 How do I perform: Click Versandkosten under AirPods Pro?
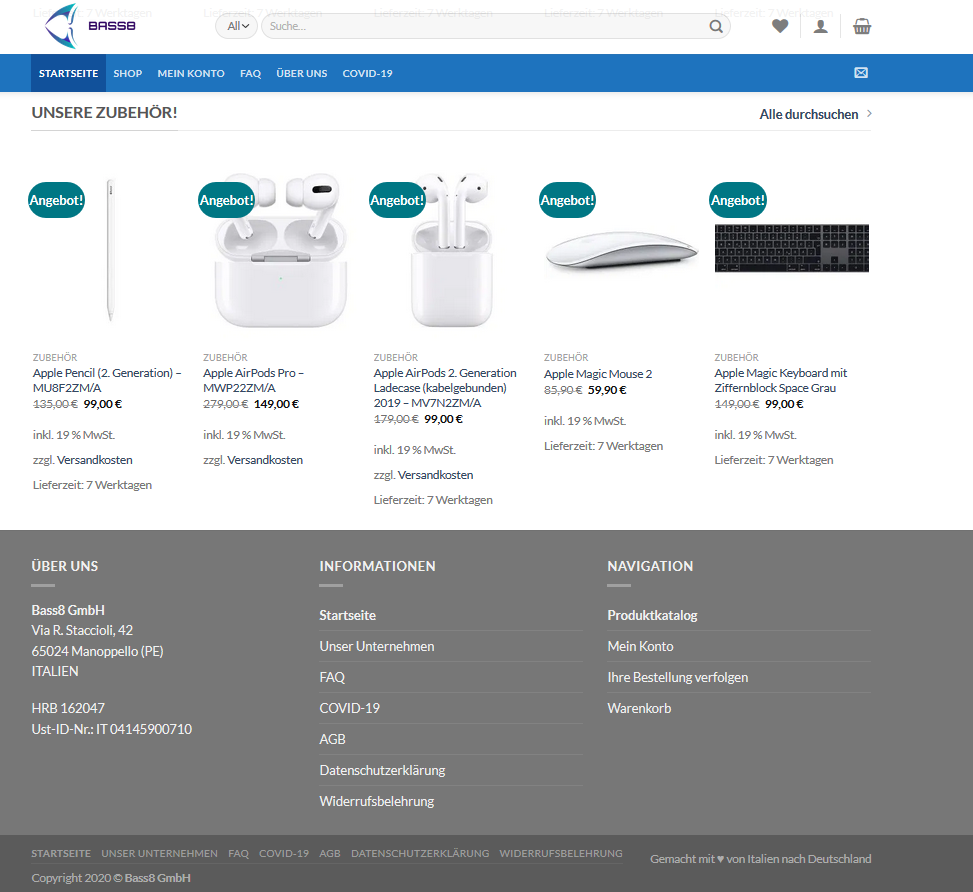click(265, 460)
